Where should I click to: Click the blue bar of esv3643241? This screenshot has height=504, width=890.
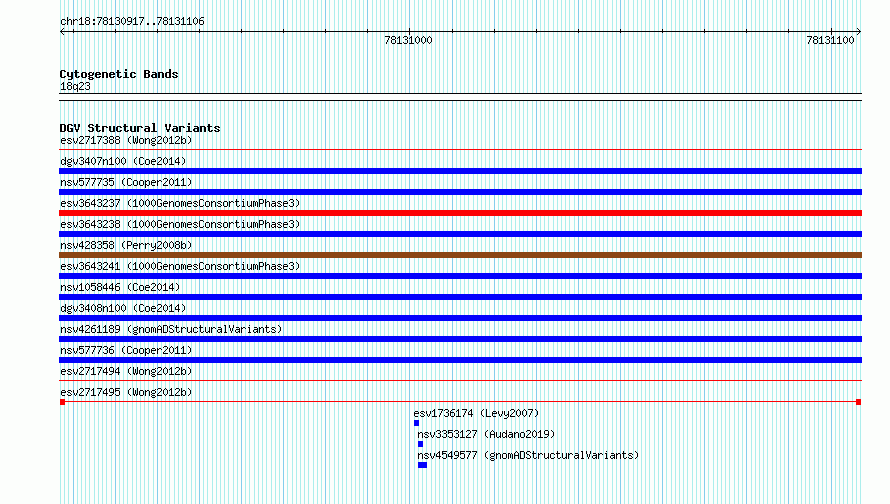click(x=460, y=276)
